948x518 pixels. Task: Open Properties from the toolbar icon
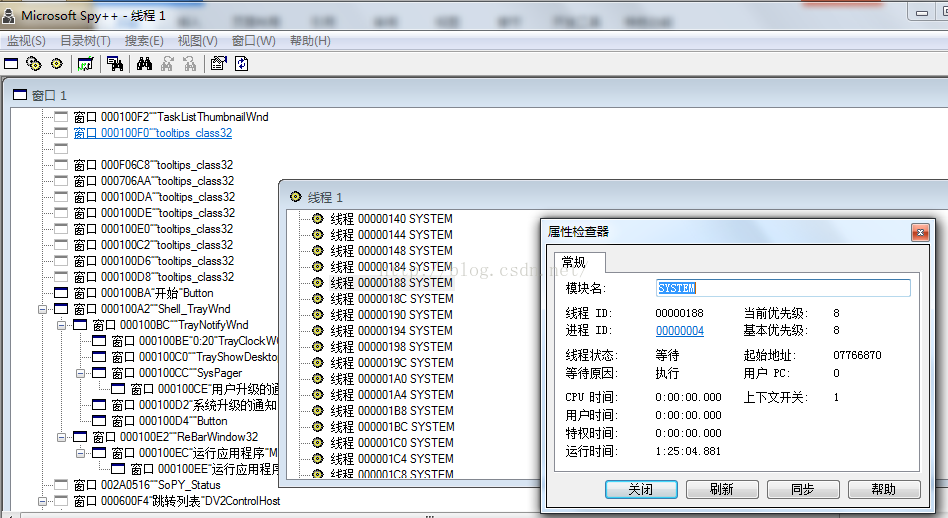(218, 63)
